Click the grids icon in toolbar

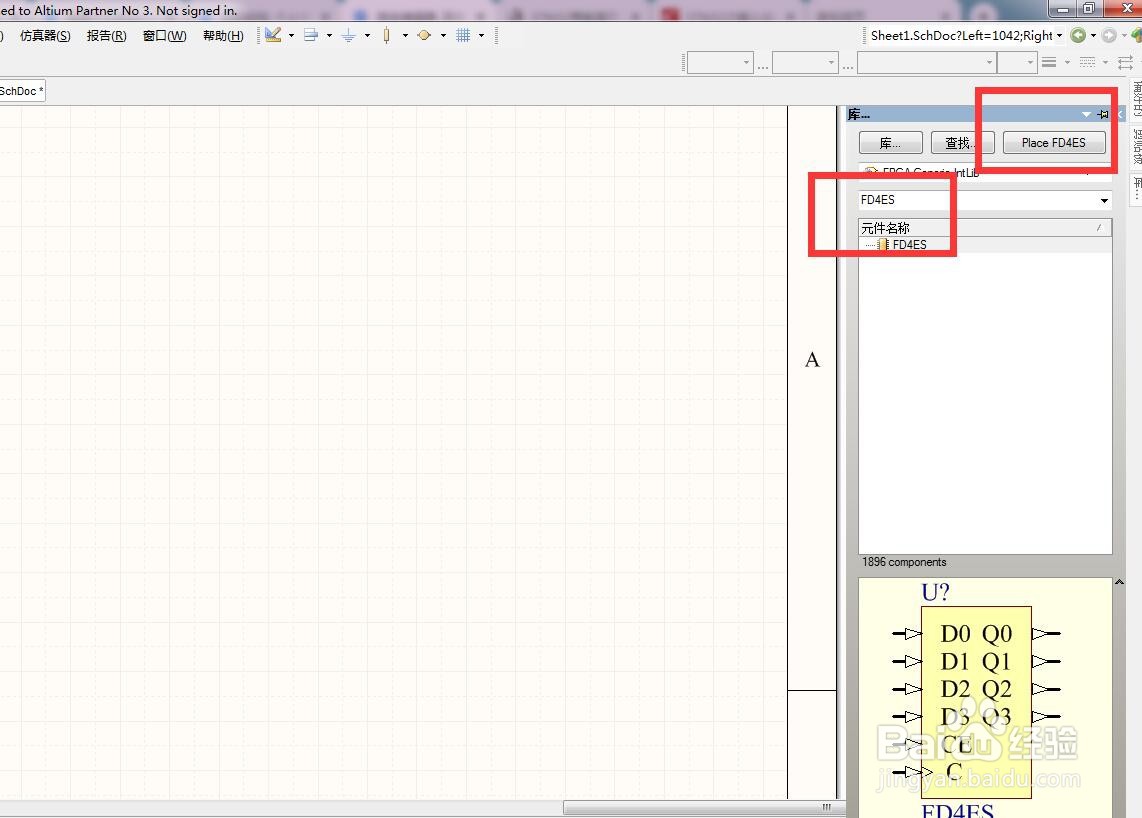click(x=462, y=35)
